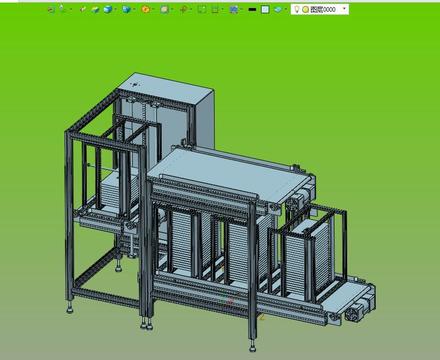Select the blue cube shaded display icon
Screen dimensions: 440x360
click(108, 10)
